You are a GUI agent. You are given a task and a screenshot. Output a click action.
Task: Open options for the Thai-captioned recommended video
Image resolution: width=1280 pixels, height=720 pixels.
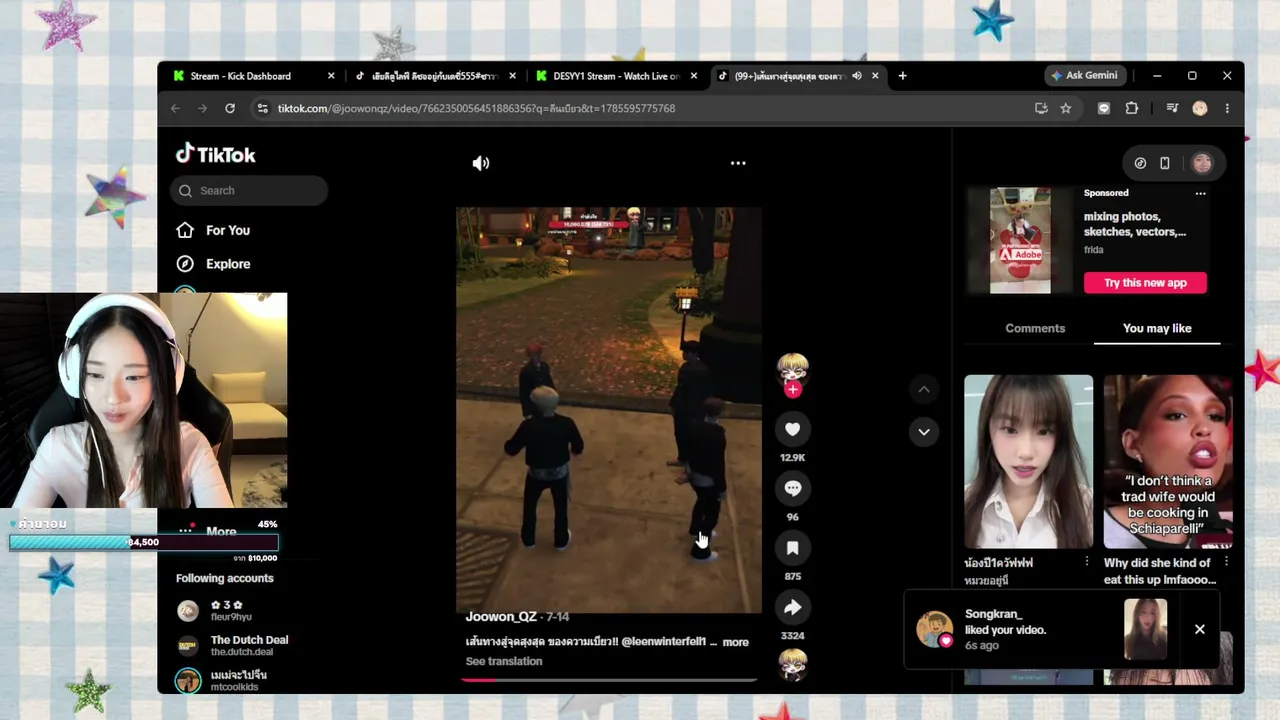[x=1087, y=563]
